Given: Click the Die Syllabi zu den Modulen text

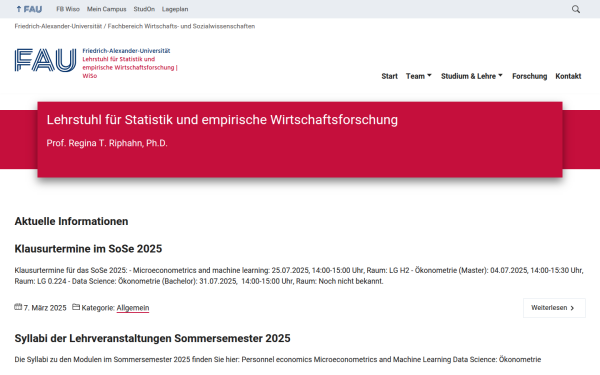Looking at the screenshot, I should (x=278, y=359).
